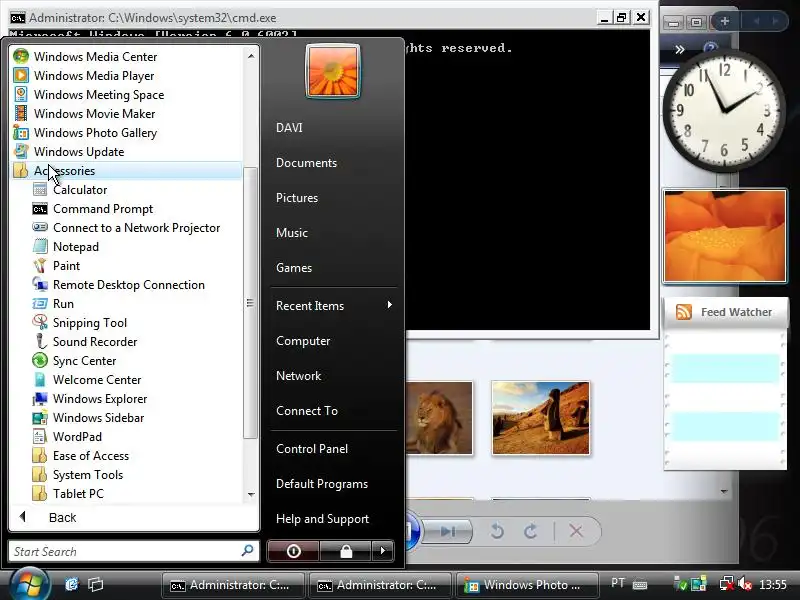
Task: Click Switch between windows icon
Action: point(95,584)
